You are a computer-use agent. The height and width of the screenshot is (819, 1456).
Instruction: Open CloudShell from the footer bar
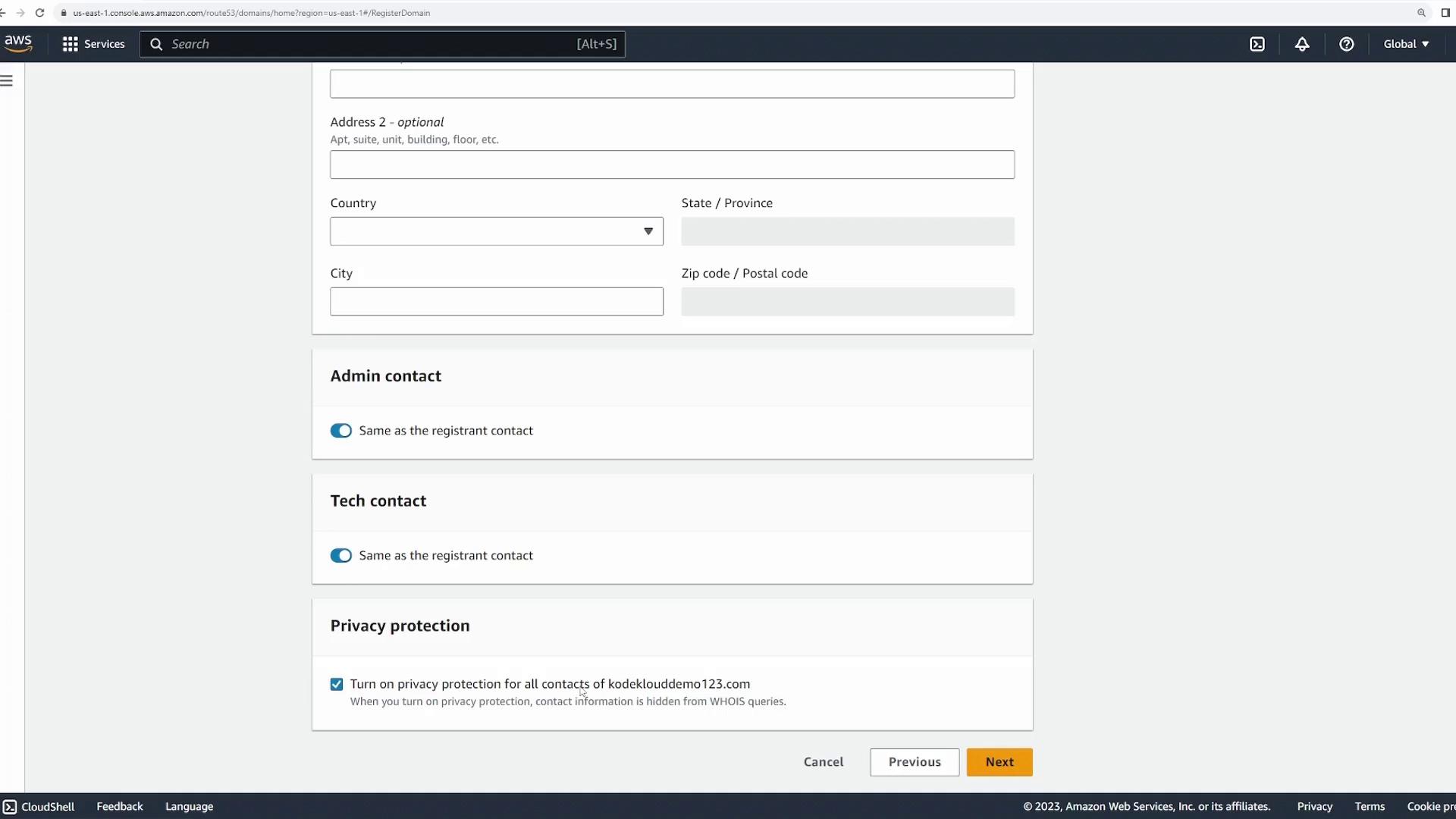click(39, 806)
